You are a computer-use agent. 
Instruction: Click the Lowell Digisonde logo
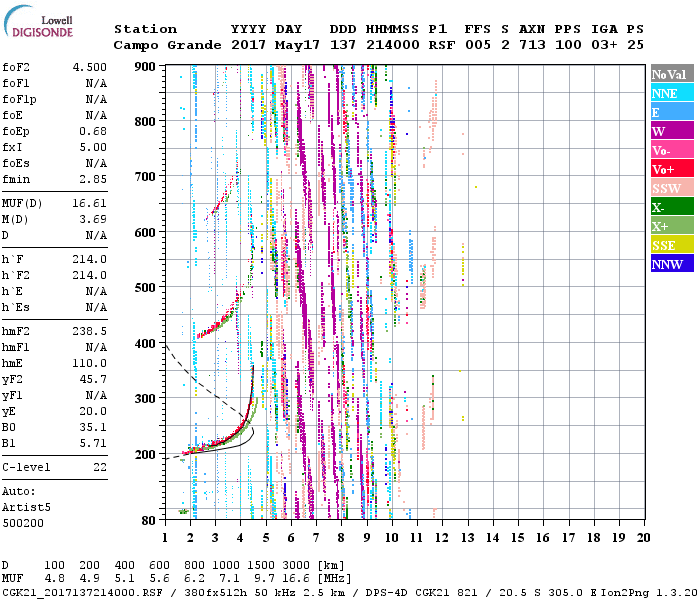pos(38,22)
